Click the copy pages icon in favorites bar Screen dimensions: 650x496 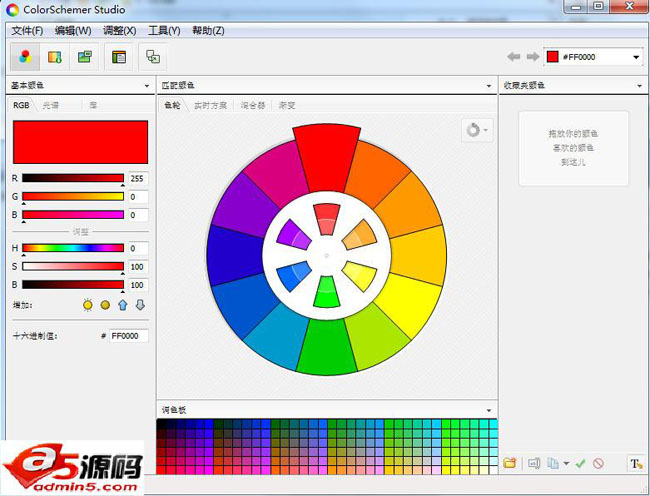(x=553, y=463)
